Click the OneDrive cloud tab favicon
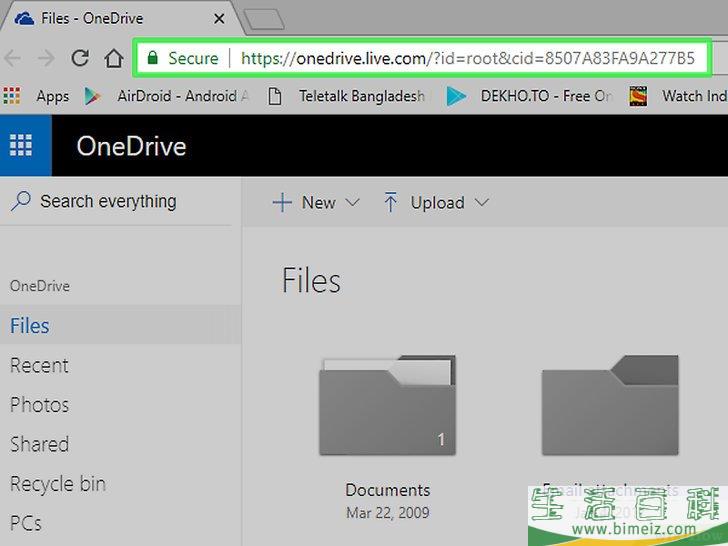 coord(24,19)
